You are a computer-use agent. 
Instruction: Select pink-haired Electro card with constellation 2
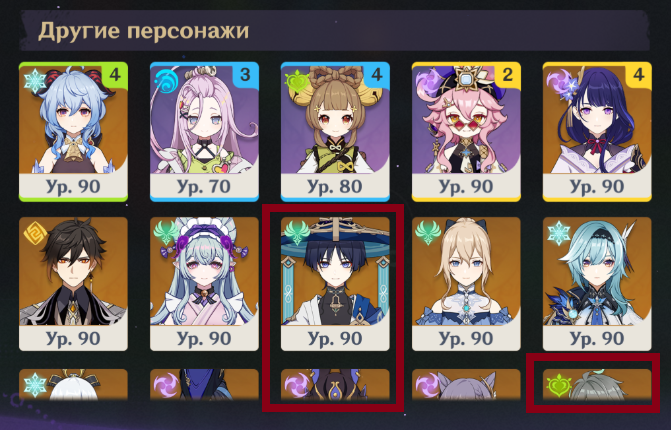tap(466, 131)
